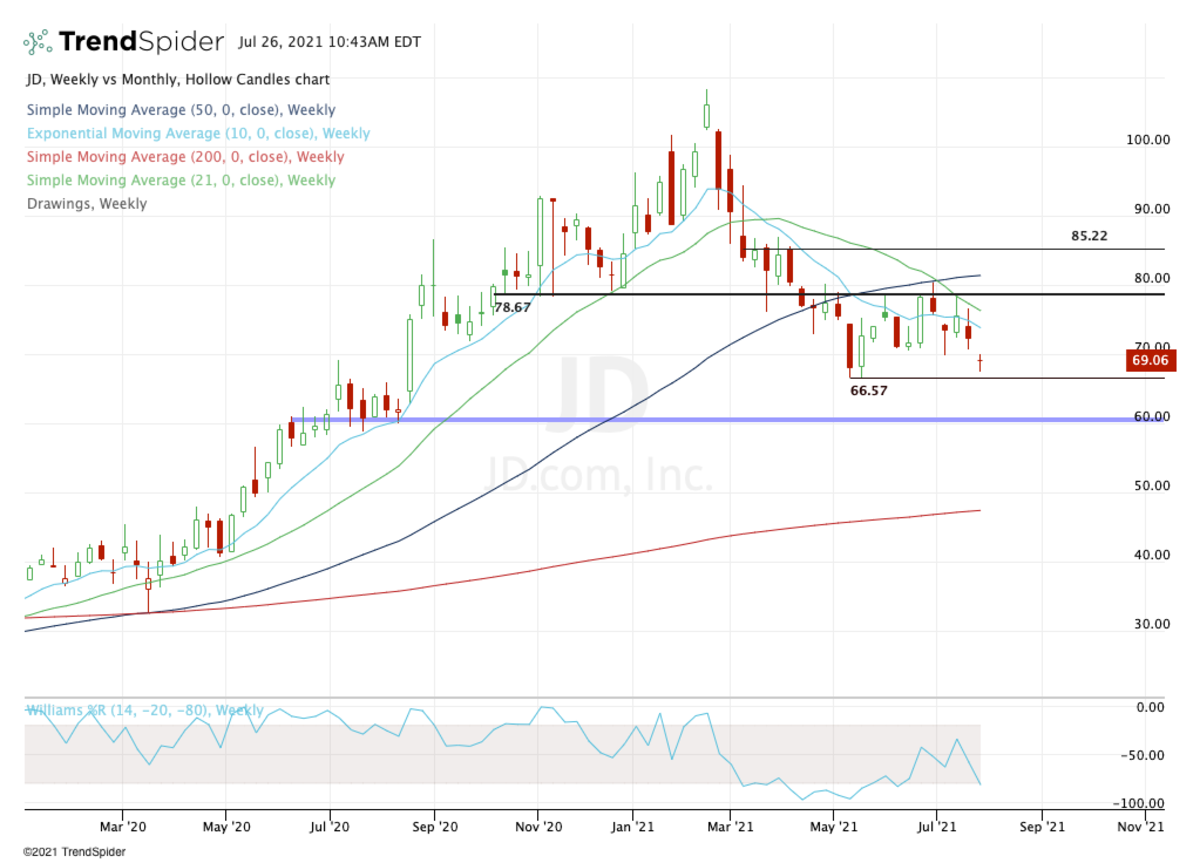Select the purple horizontal line at 60.00
Viewport: 1200px width, 863px height.
(x=727, y=420)
